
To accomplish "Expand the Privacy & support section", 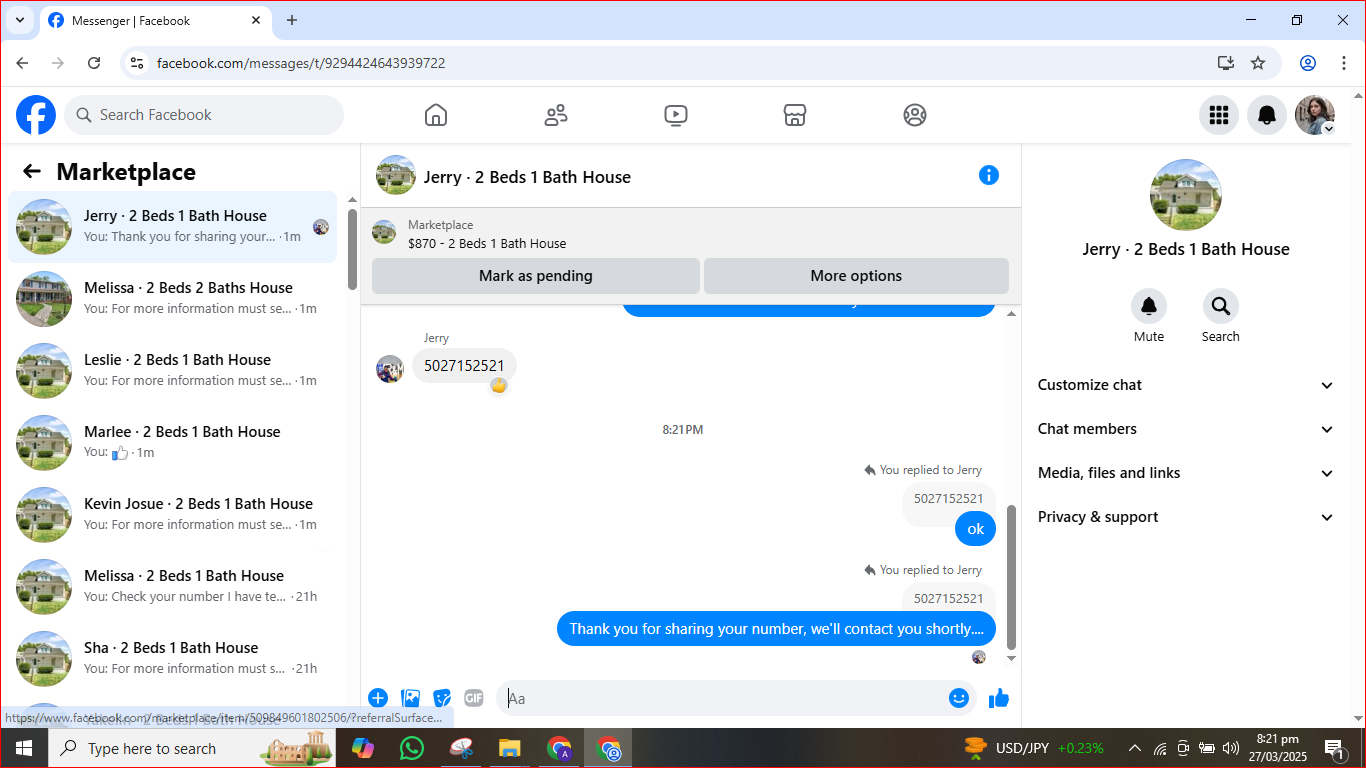I will (1186, 517).
